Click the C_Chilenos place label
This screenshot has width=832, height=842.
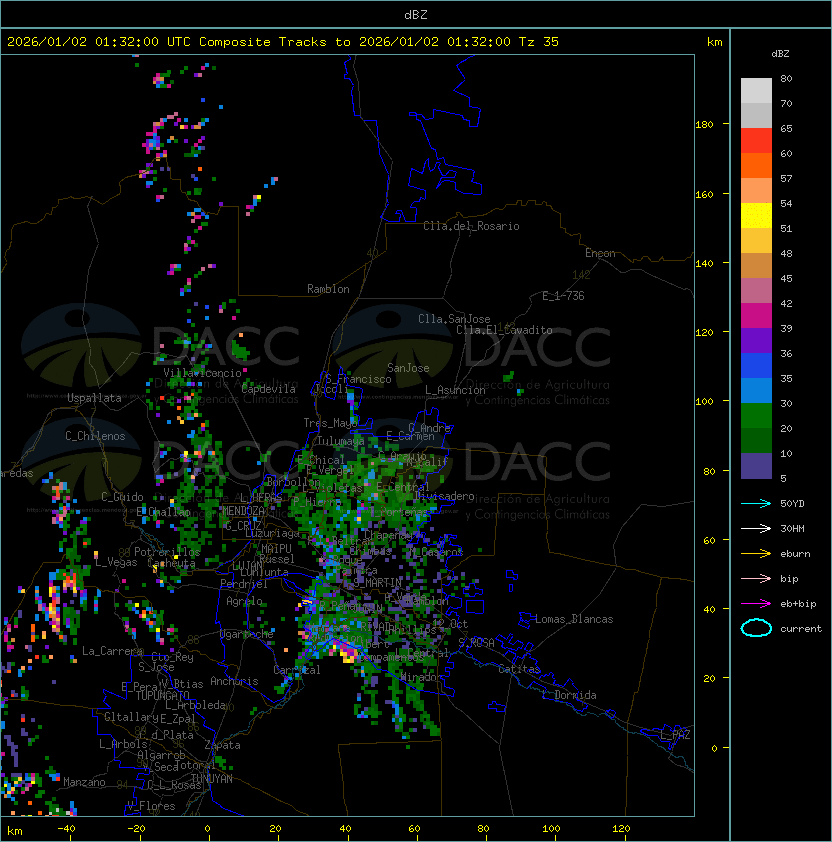point(95,437)
